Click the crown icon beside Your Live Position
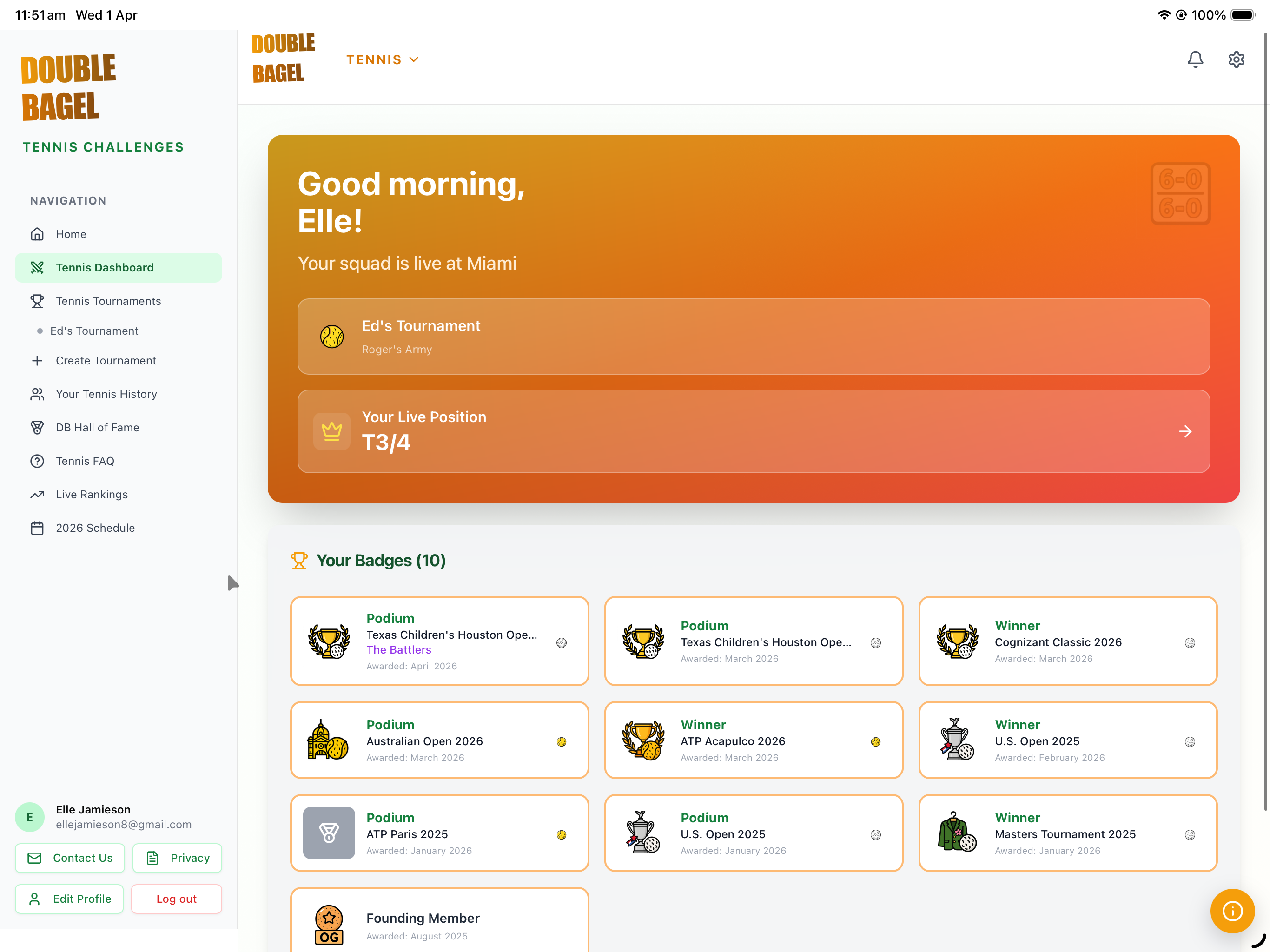 pyautogui.click(x=332, y=431)
